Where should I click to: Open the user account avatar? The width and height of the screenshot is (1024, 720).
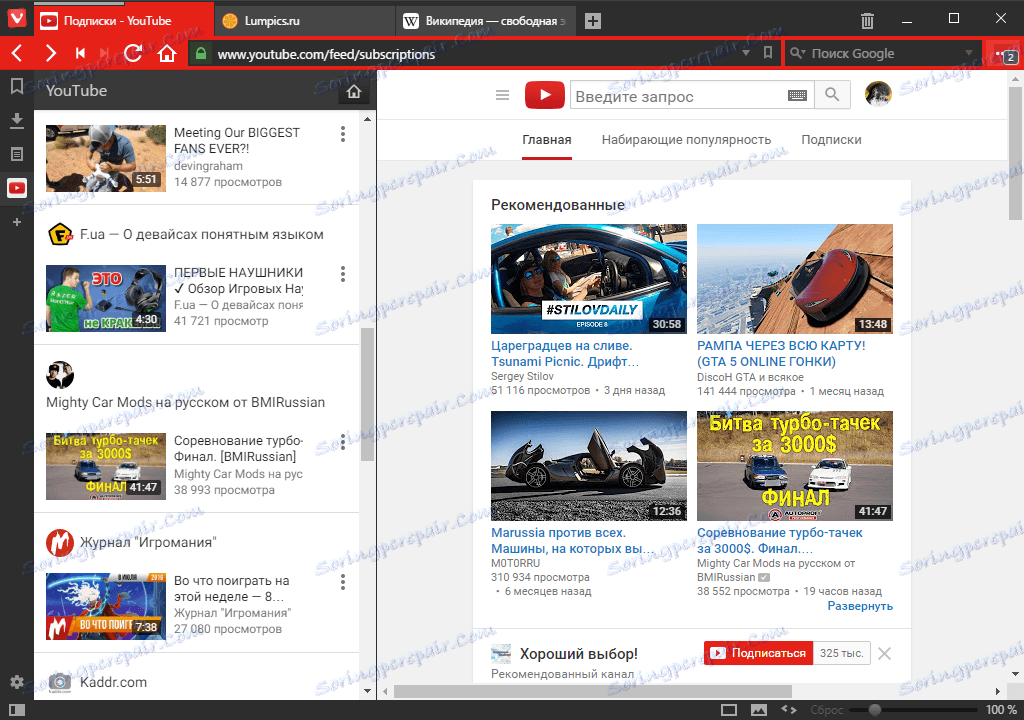click(x=878, y=95)
